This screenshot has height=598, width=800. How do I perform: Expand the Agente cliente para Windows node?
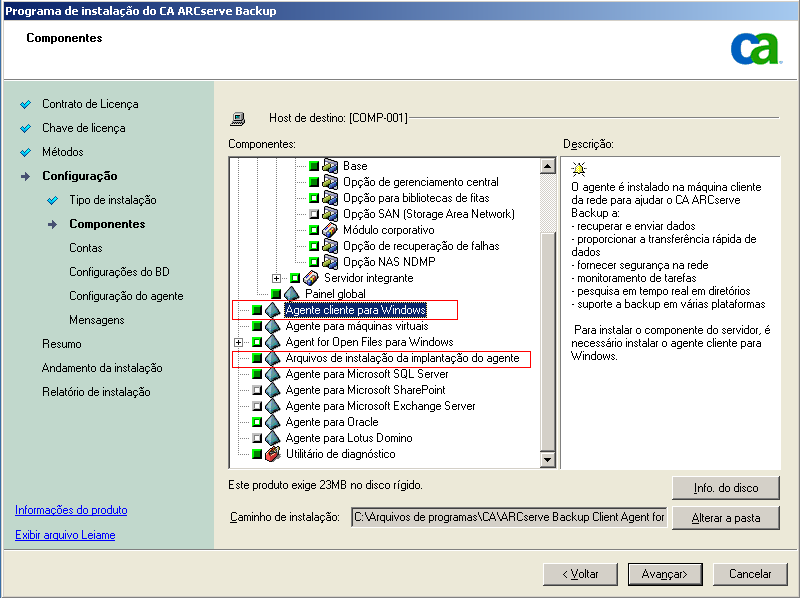pyautogui.click(x=237, y=309)
